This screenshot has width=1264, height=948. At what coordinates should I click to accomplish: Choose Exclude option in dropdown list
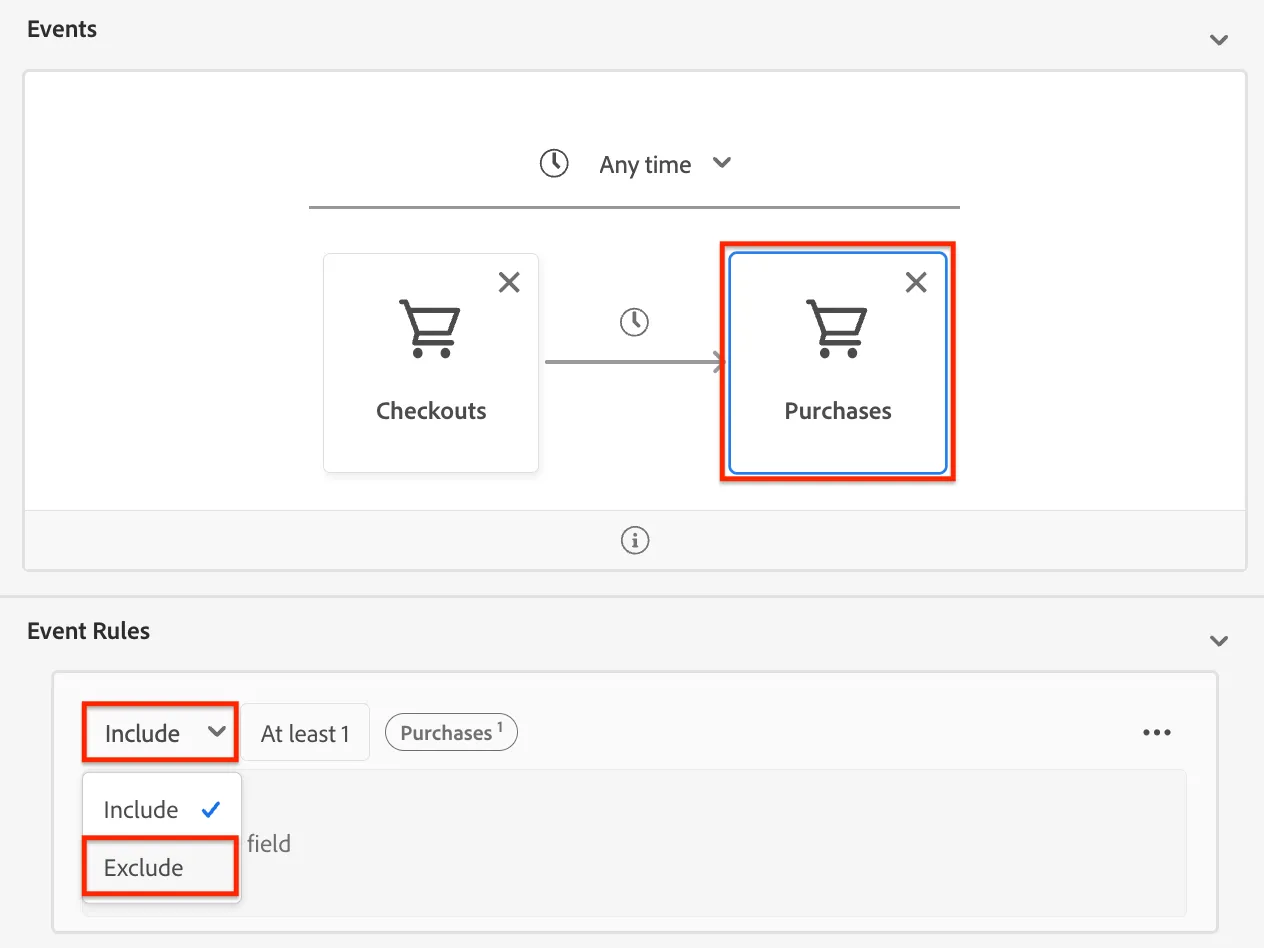pos(161,867)
